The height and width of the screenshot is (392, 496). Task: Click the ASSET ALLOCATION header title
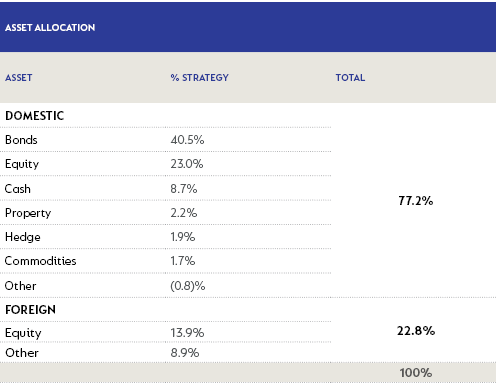point(50,28)
